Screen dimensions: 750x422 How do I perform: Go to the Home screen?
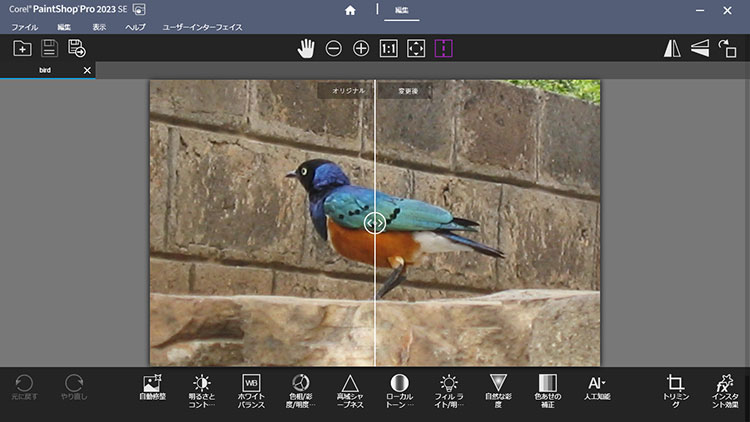(350, 10)
